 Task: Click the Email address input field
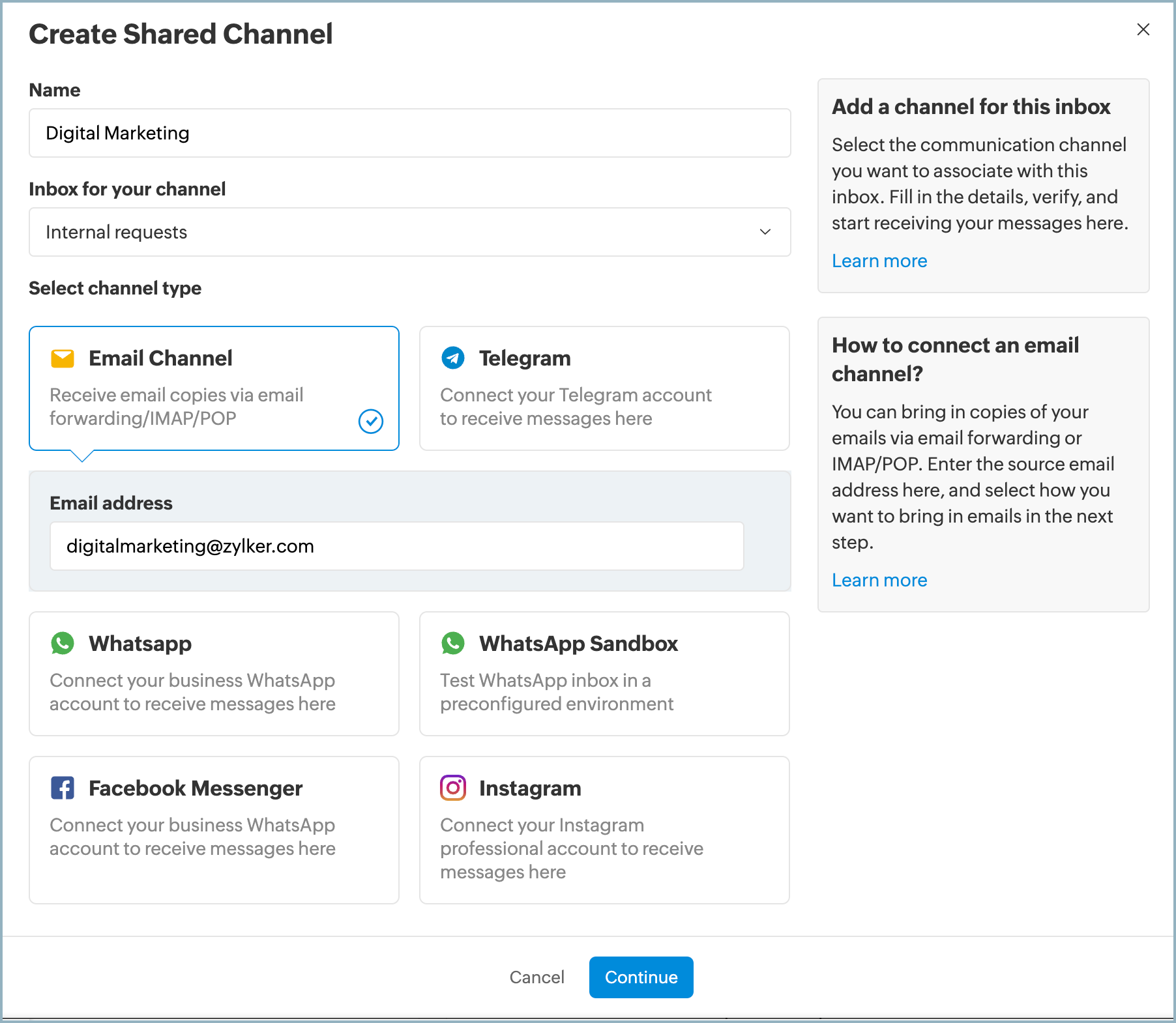coord(396,546)
